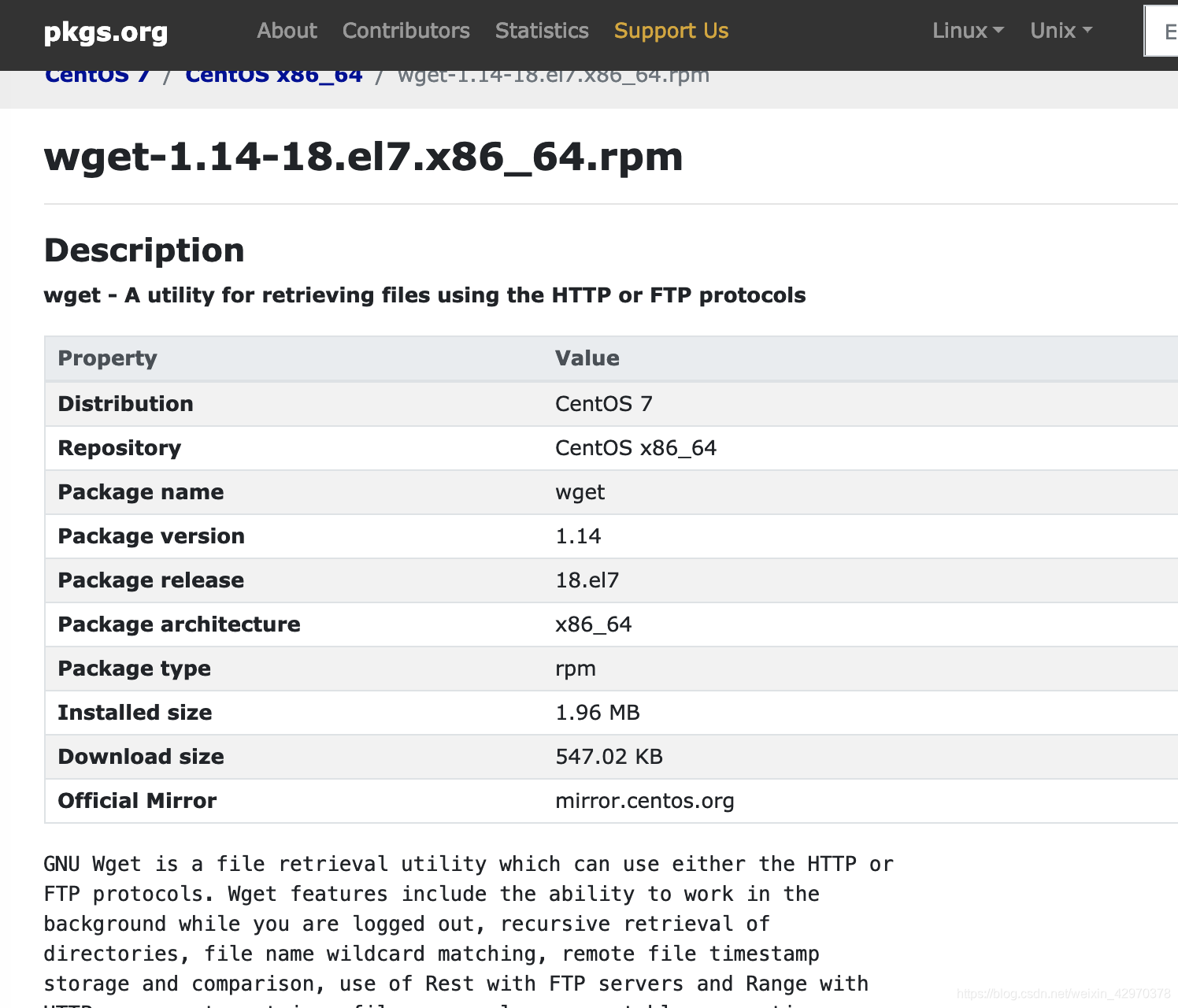Open the CentOS x86_64 repository link
Screen dimensions: 1178x1008
273,75
